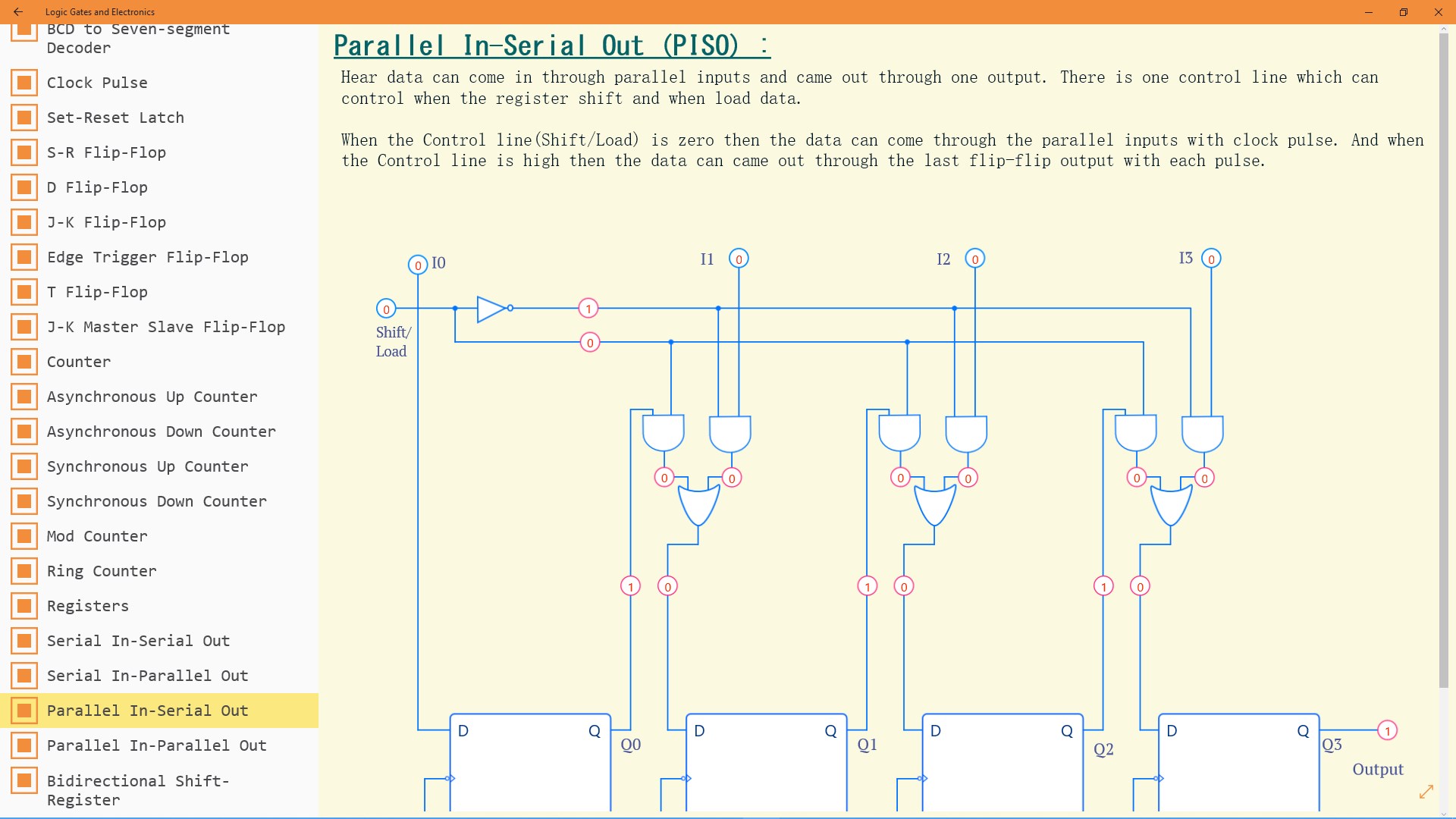
Task: Click the orange icon beside Registers
Action: pyautogui.click(x=25, y=606)
